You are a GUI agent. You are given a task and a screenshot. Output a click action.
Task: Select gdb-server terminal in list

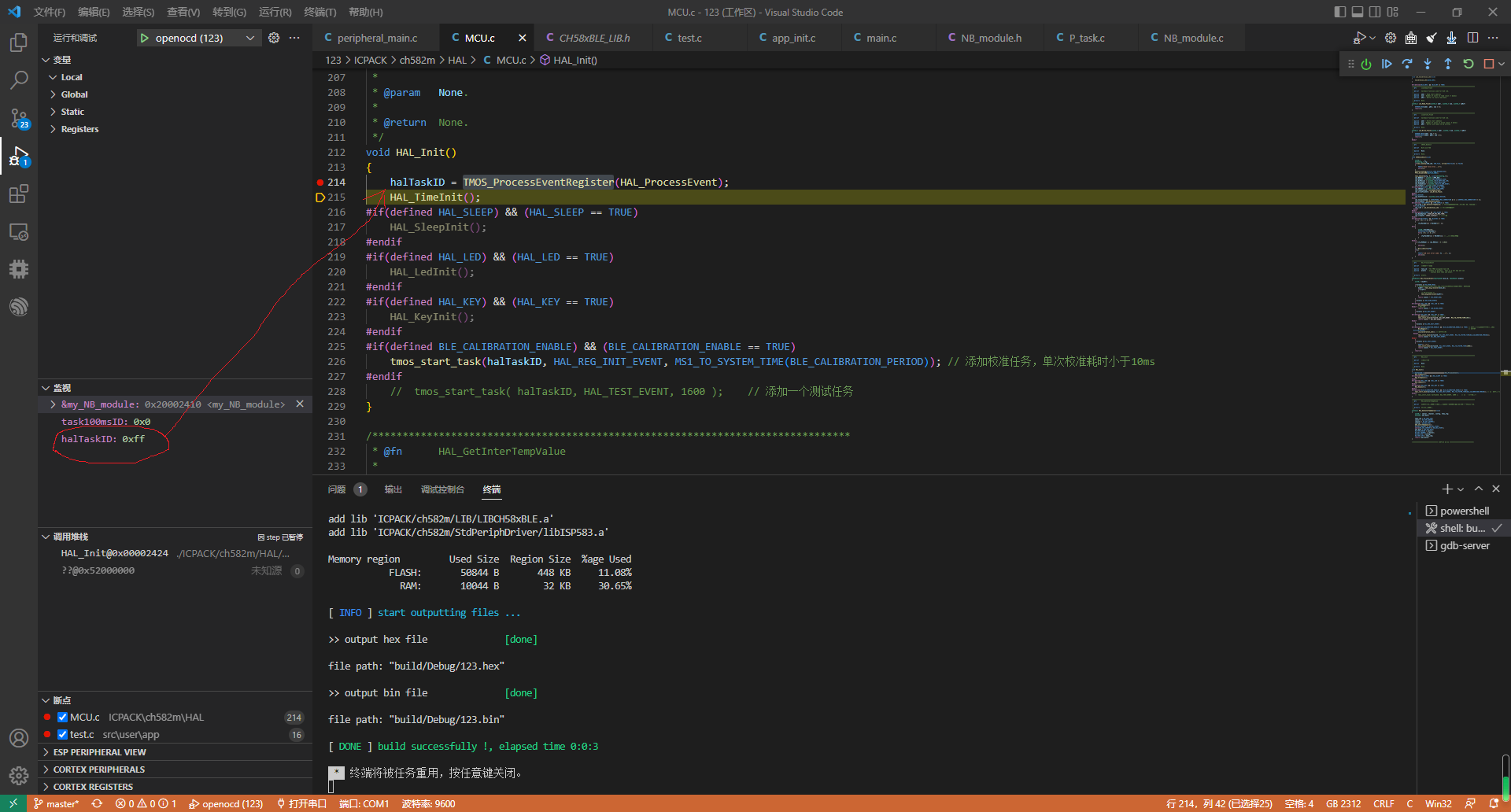coord(1463,545)
